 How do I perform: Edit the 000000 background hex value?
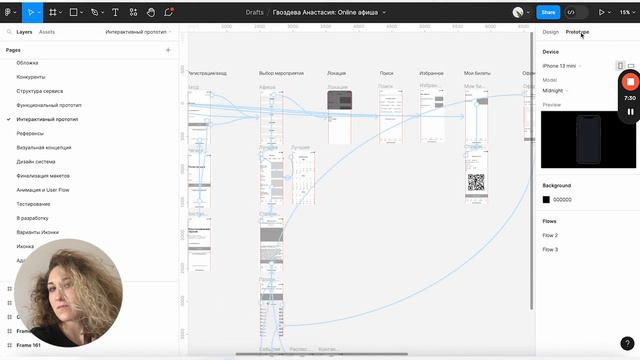(x=562, y=200)
